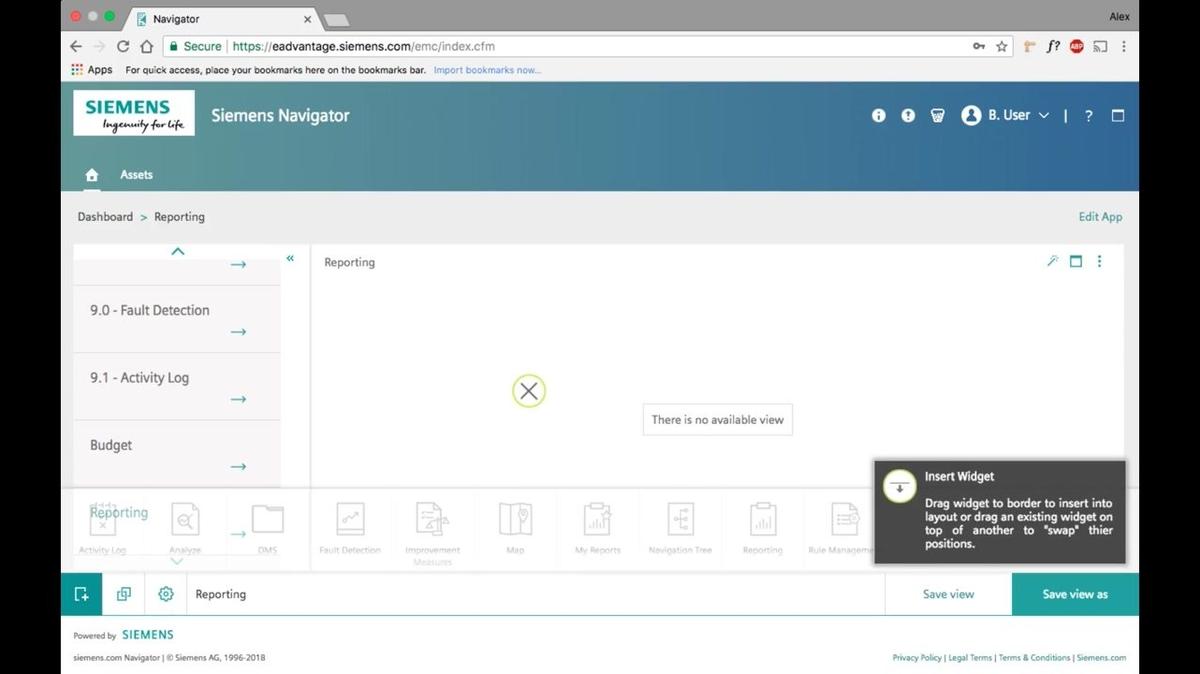Click the up chevron above the sidebar list
1200x674 pixels.
click(x=178, y=251)
